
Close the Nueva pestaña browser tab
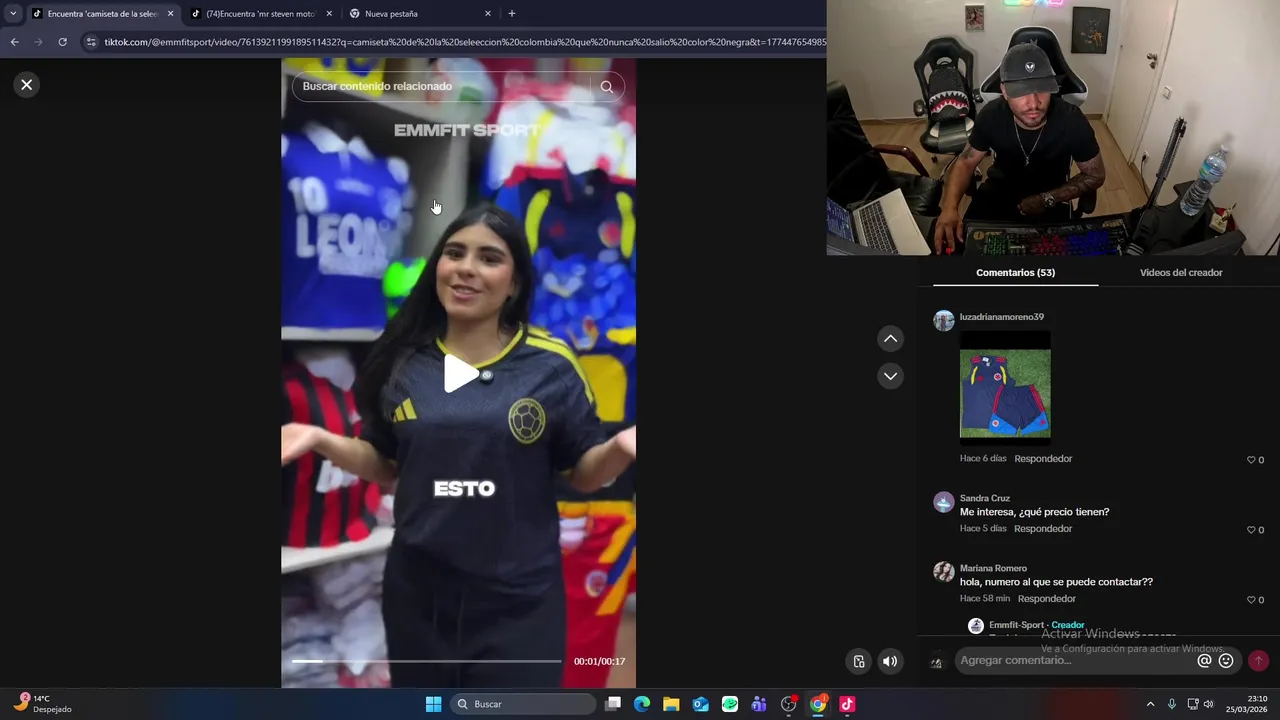point(488,14)
